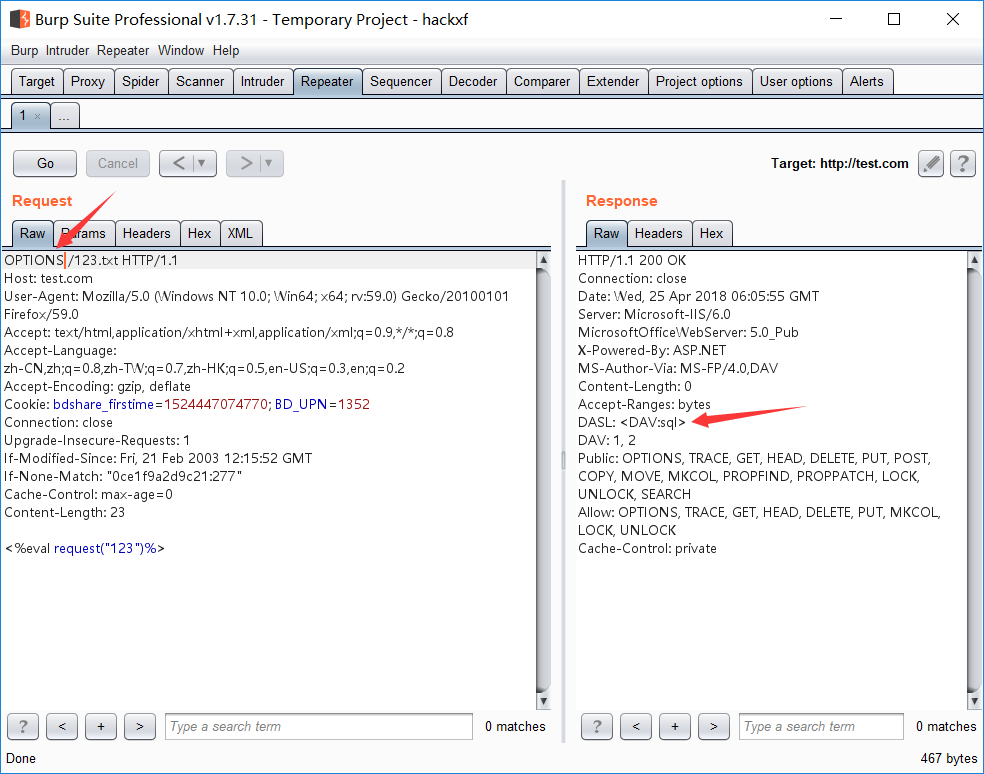Click the request search next match button

click(139, 726)
